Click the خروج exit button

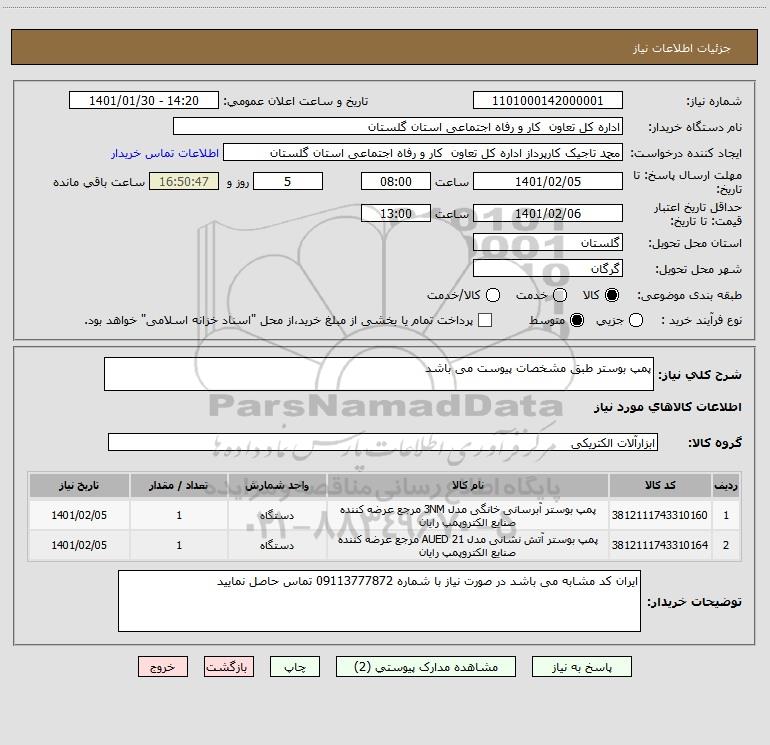coord(163,667)
